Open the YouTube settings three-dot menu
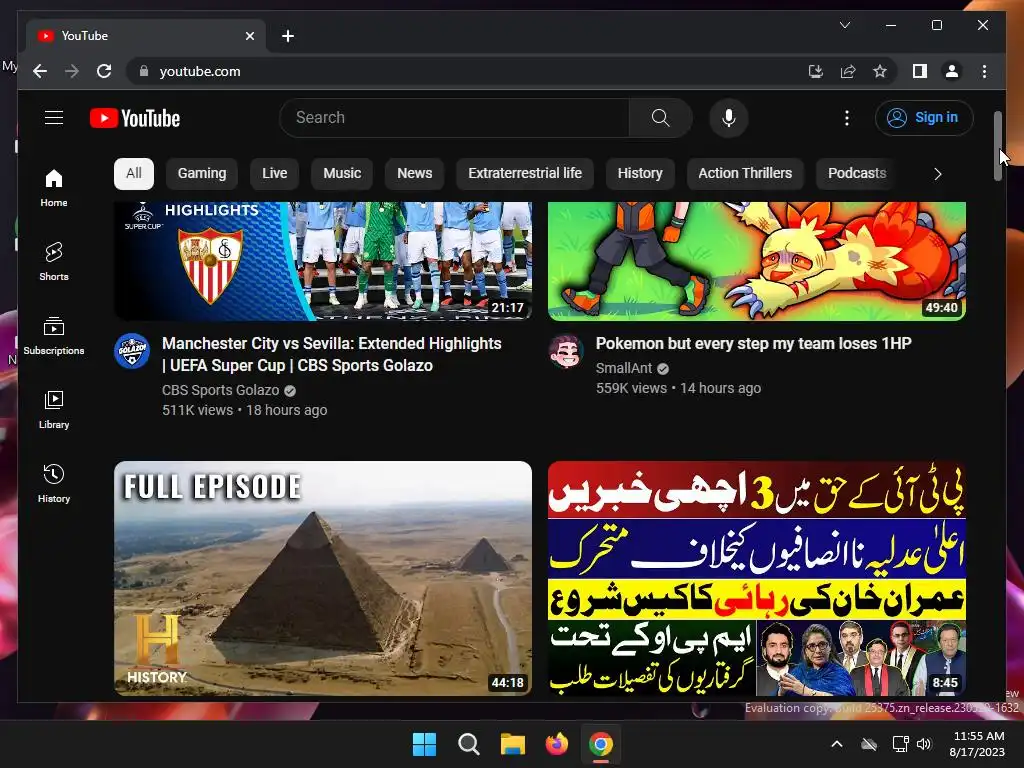Screen dimensions: 1024x768 click(846, 118)
